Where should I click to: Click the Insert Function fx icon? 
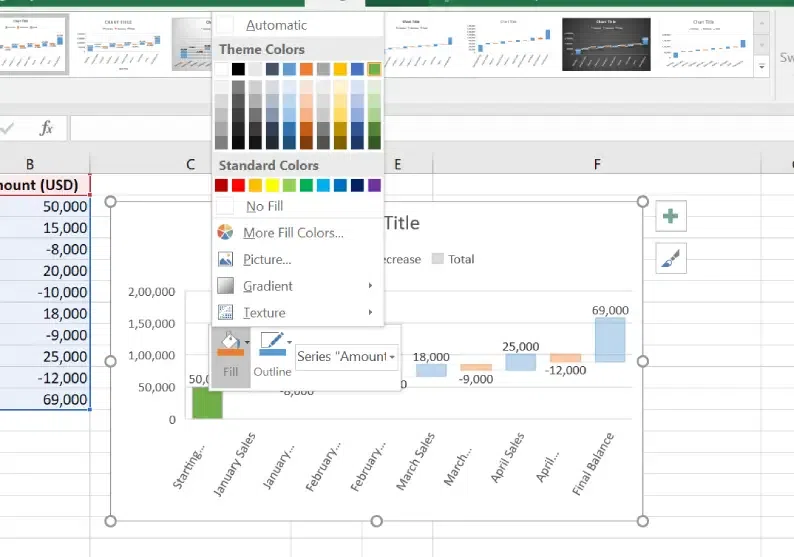point(46,128)
